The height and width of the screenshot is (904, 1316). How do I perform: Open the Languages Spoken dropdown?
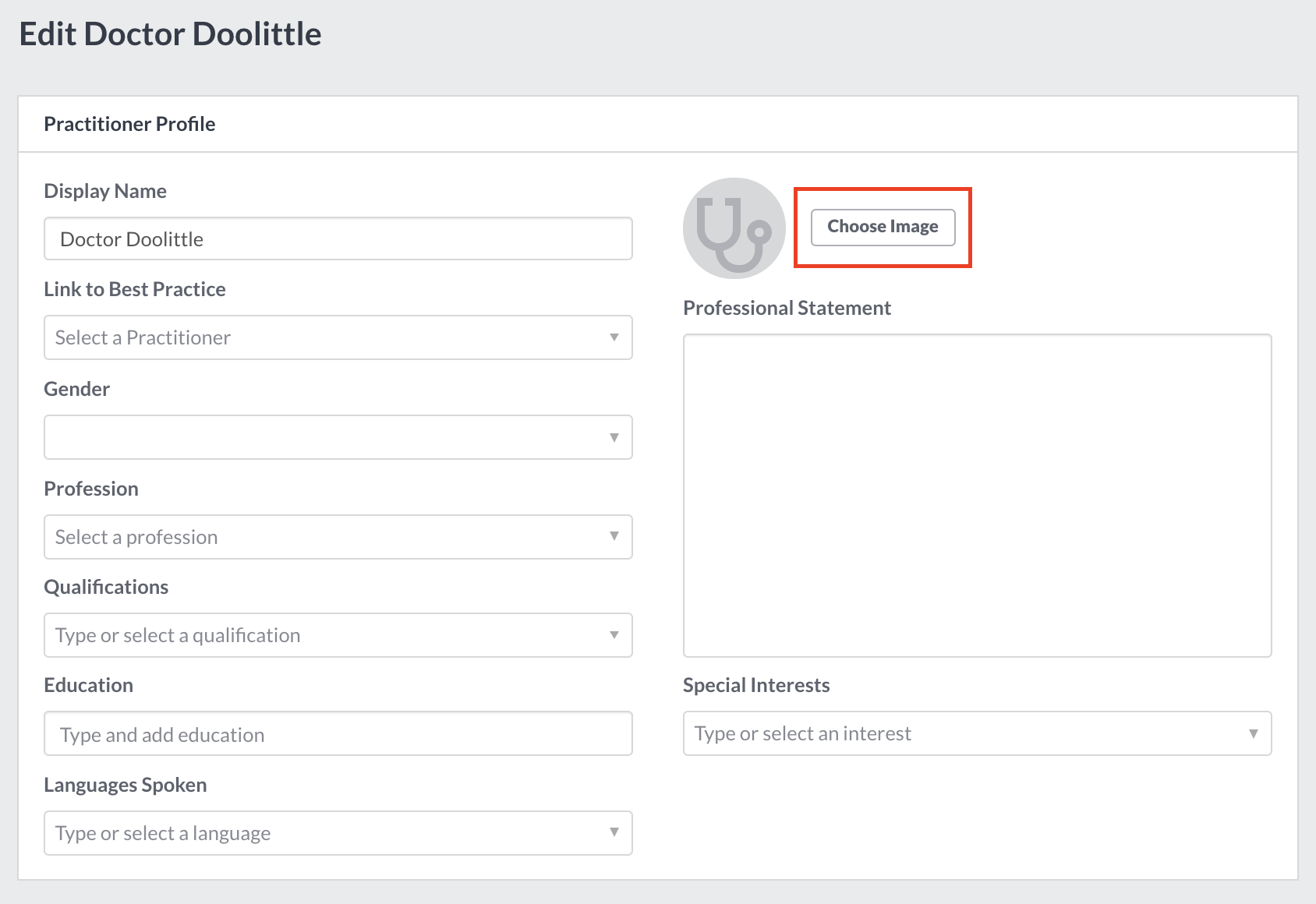point(338,833)
